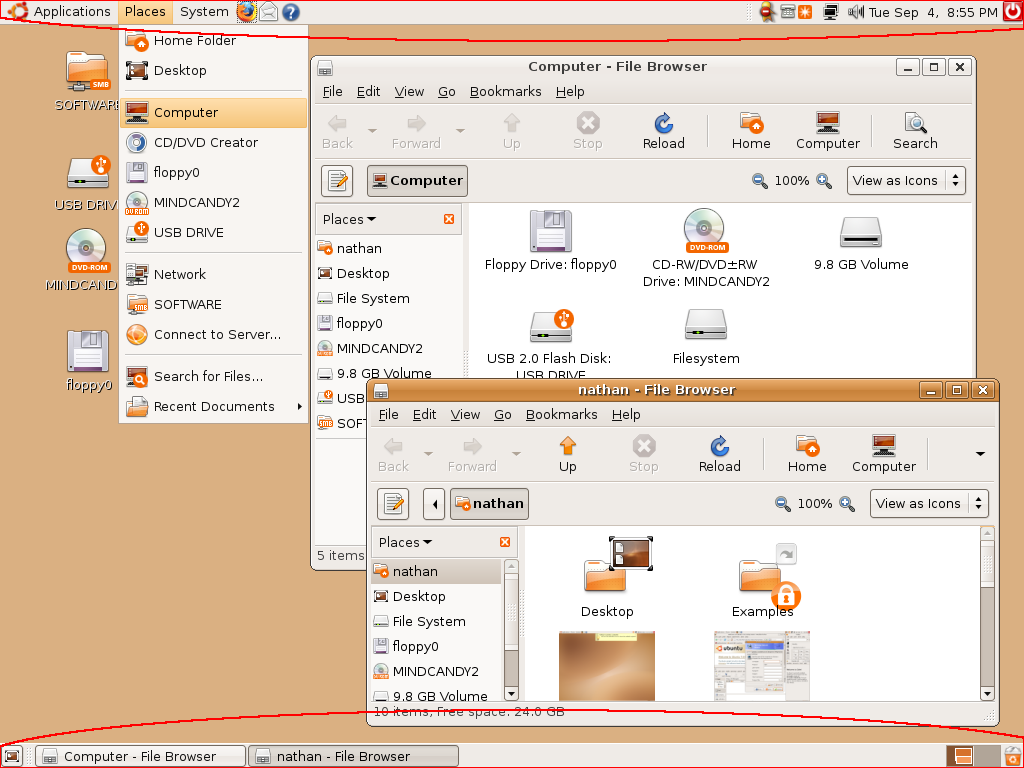This screenshot has width=1024, height=768.
Task: Click Reload in nathan window toolbar
Action: point(720,455)
